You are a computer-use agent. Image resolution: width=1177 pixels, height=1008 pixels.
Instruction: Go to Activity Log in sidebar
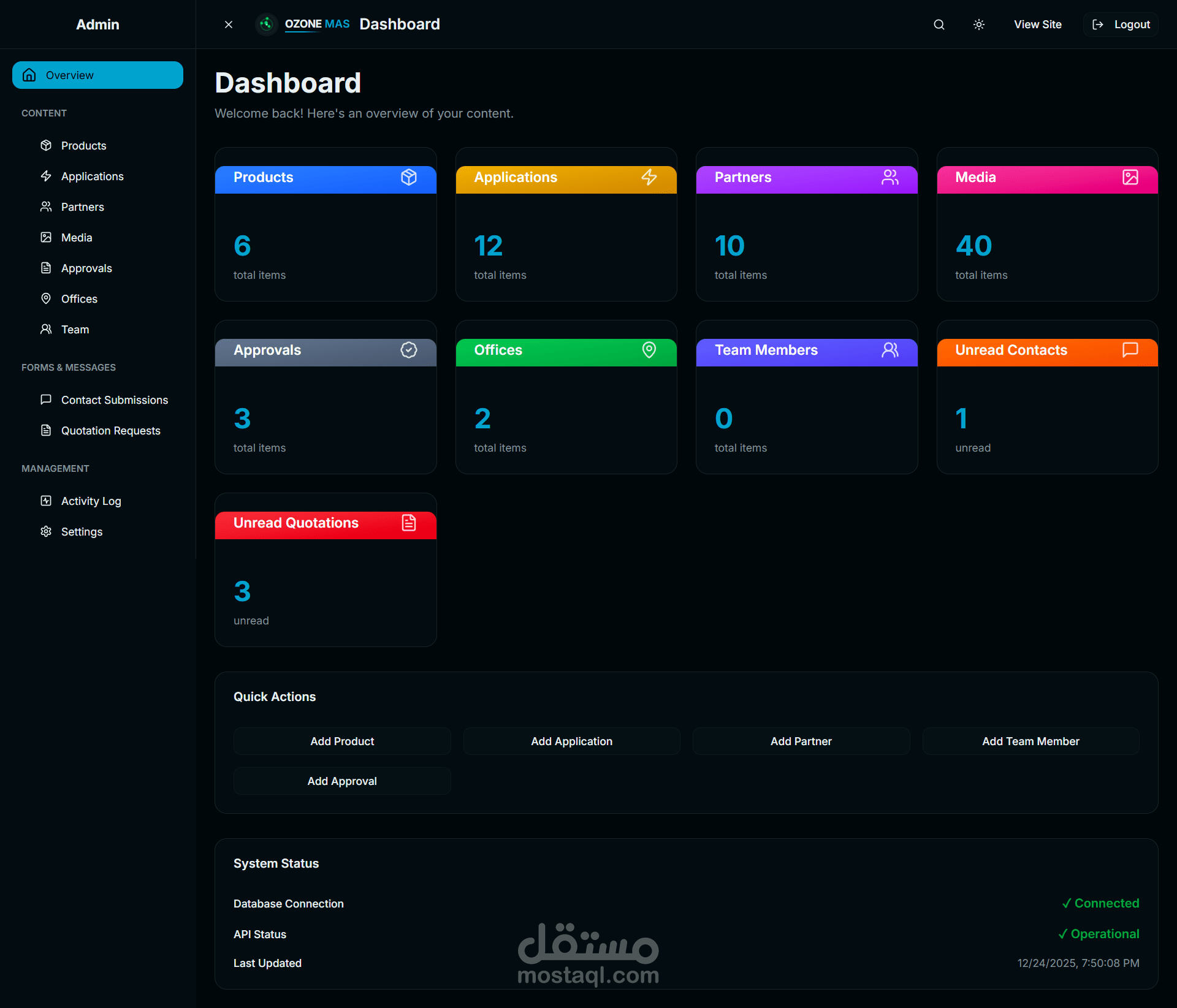click(91, 501)
